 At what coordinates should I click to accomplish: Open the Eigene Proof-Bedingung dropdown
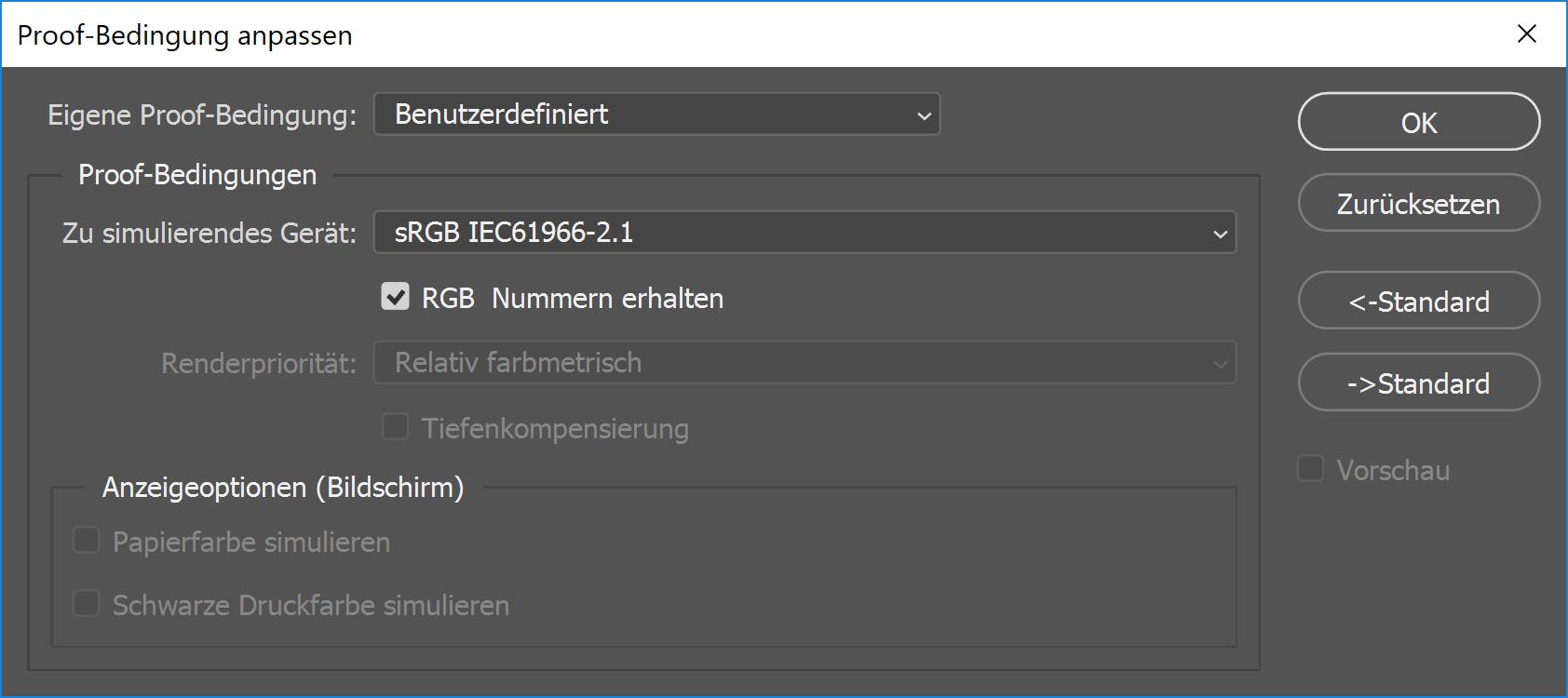pos(656,114)
